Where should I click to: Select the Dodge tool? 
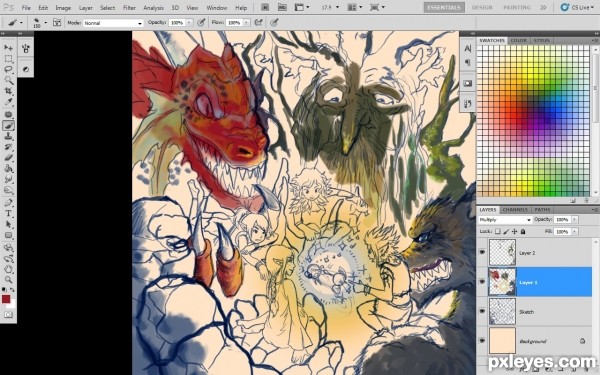[8, 190]
